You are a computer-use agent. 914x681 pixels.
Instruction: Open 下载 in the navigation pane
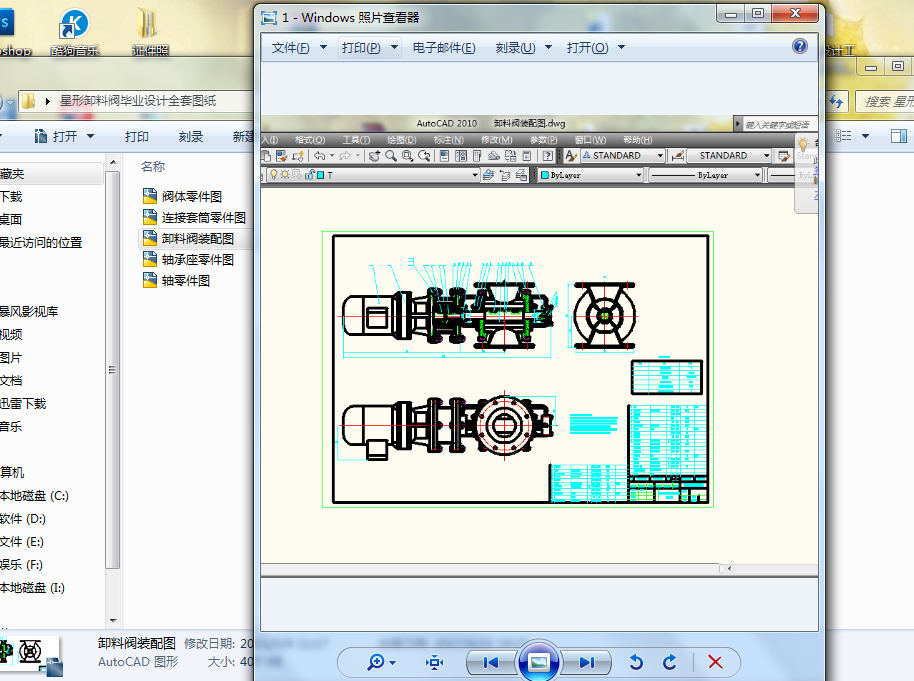tap(10, 196)
